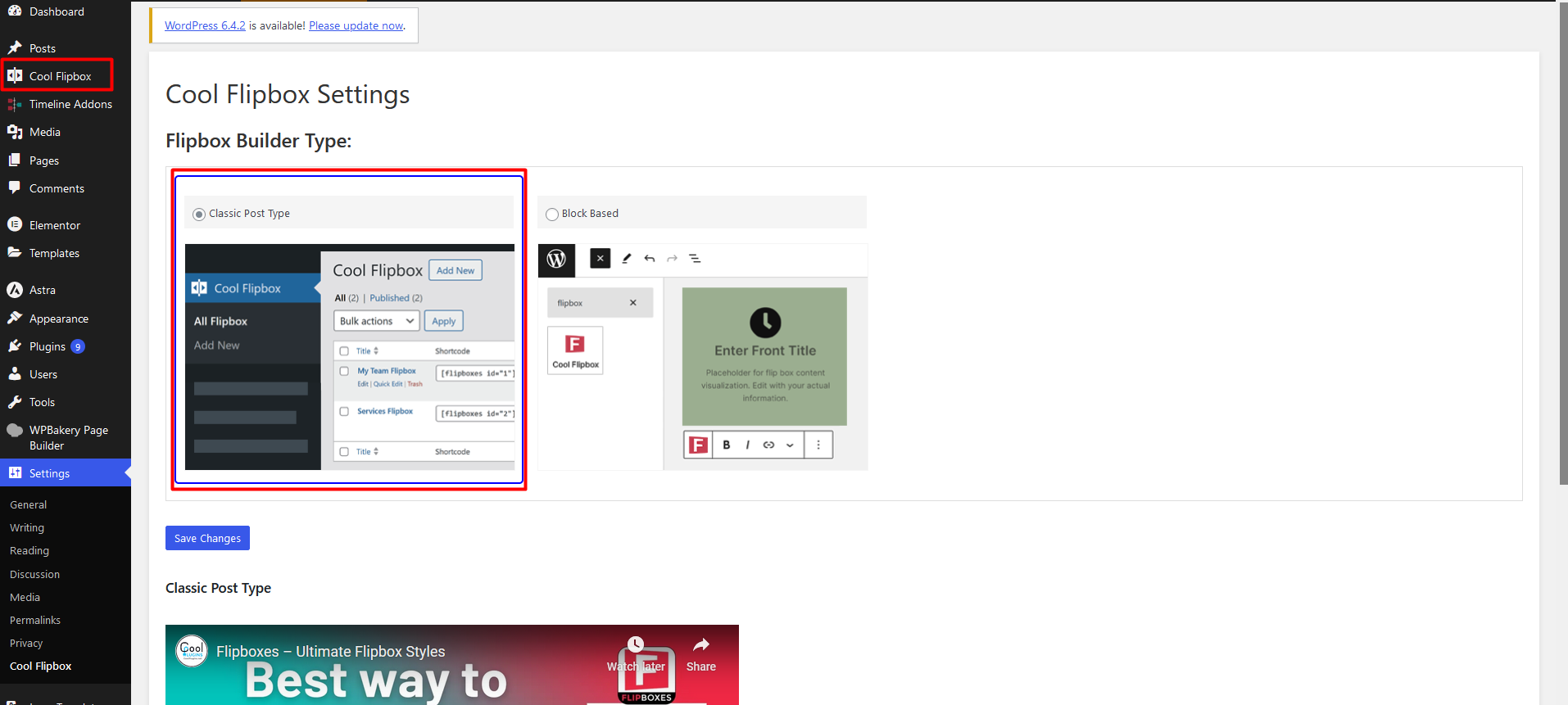Viewport: 1568px width, 705px height.
Task: Open Media settings submenu
Action: 25,597
